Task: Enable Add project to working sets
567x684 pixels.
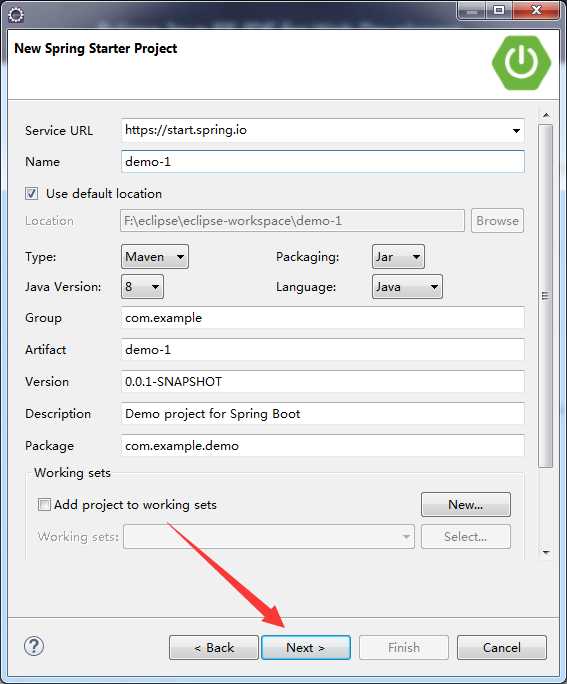Action: [x=44, y=505]
